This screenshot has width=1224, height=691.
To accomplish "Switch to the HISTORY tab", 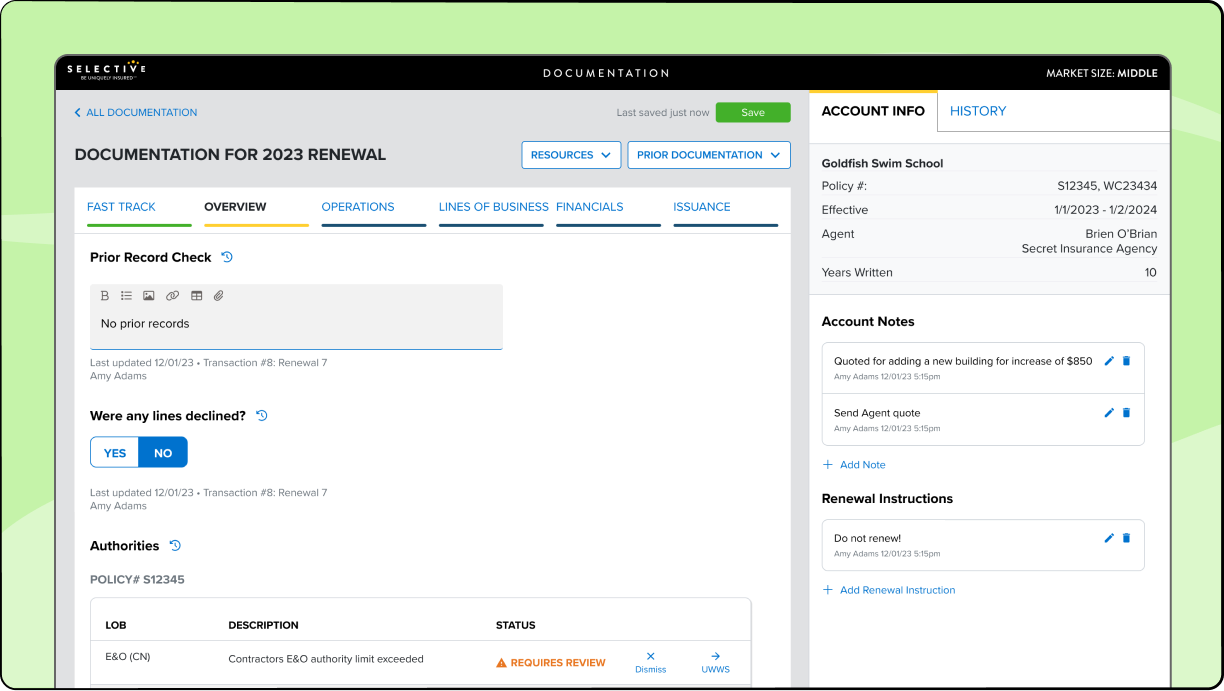I will point(978,111).
